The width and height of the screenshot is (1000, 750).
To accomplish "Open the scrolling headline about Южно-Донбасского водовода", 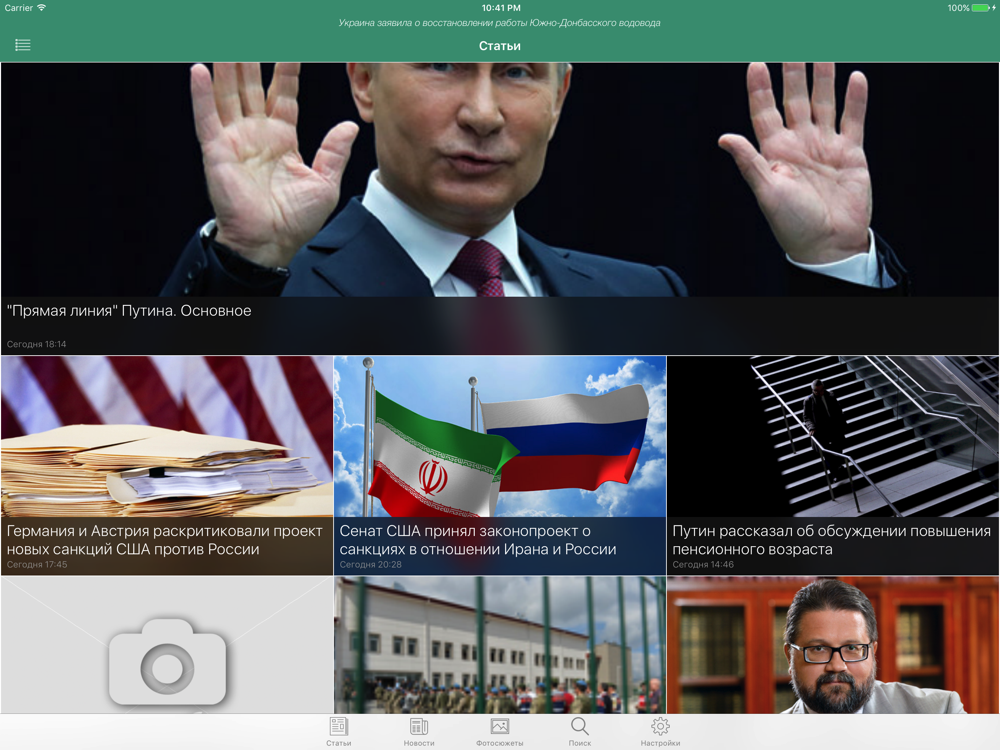I will (x=499, y=23).
